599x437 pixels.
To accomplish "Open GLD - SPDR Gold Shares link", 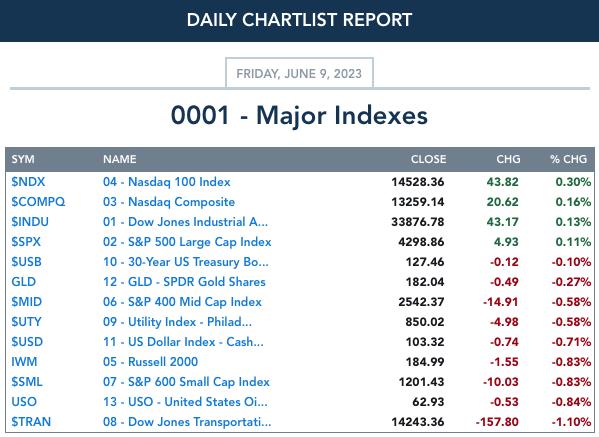I will point(184,282).
